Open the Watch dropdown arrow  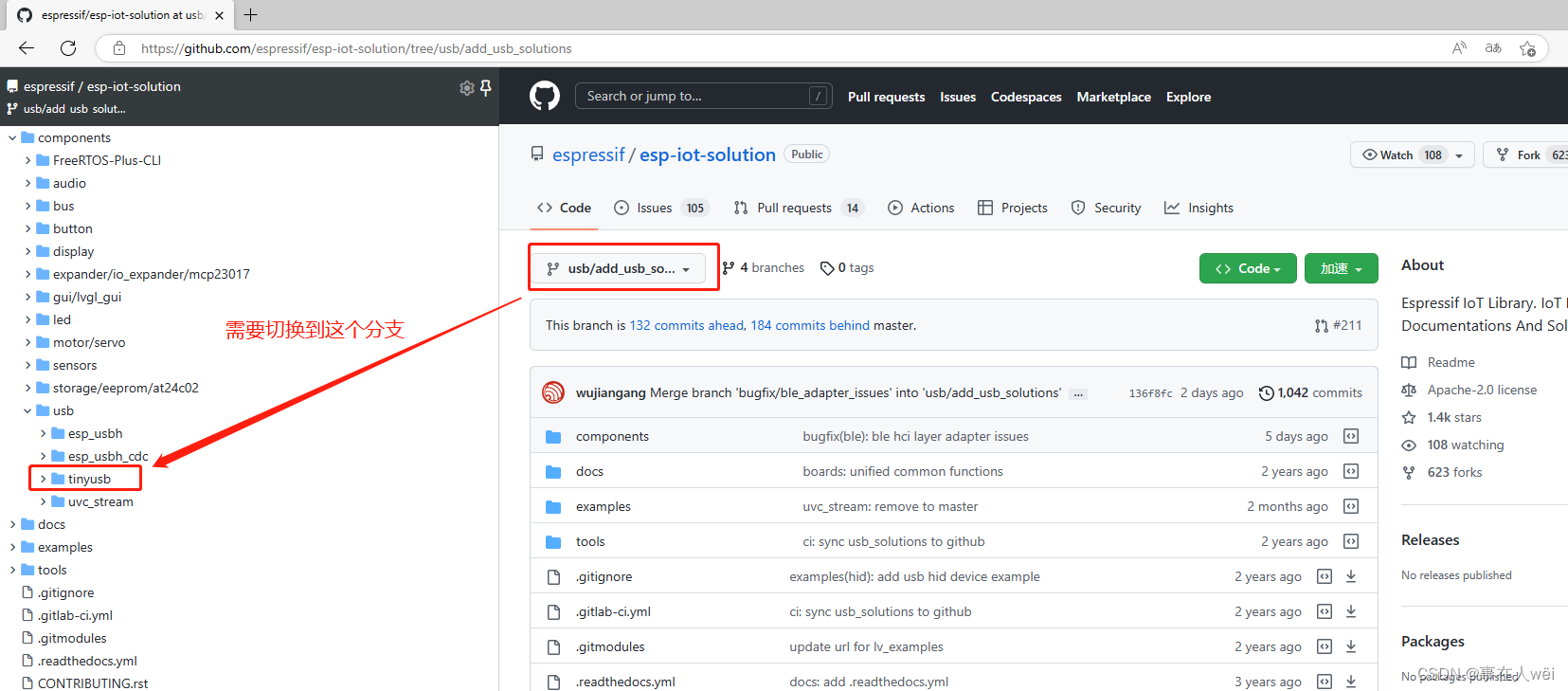click(x=1460, y=155)
